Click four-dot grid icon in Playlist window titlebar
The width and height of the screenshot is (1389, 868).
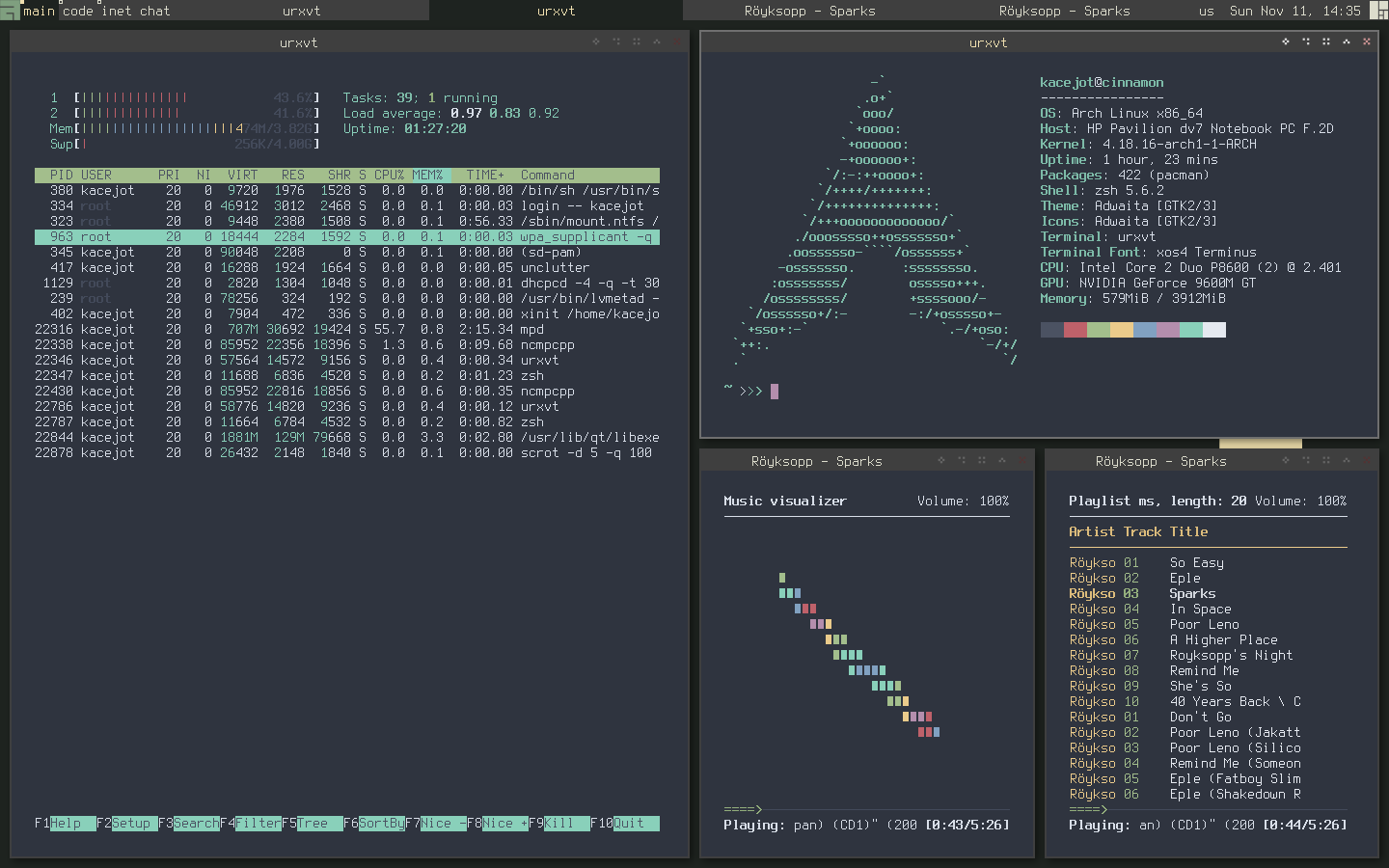point(1326,460)
